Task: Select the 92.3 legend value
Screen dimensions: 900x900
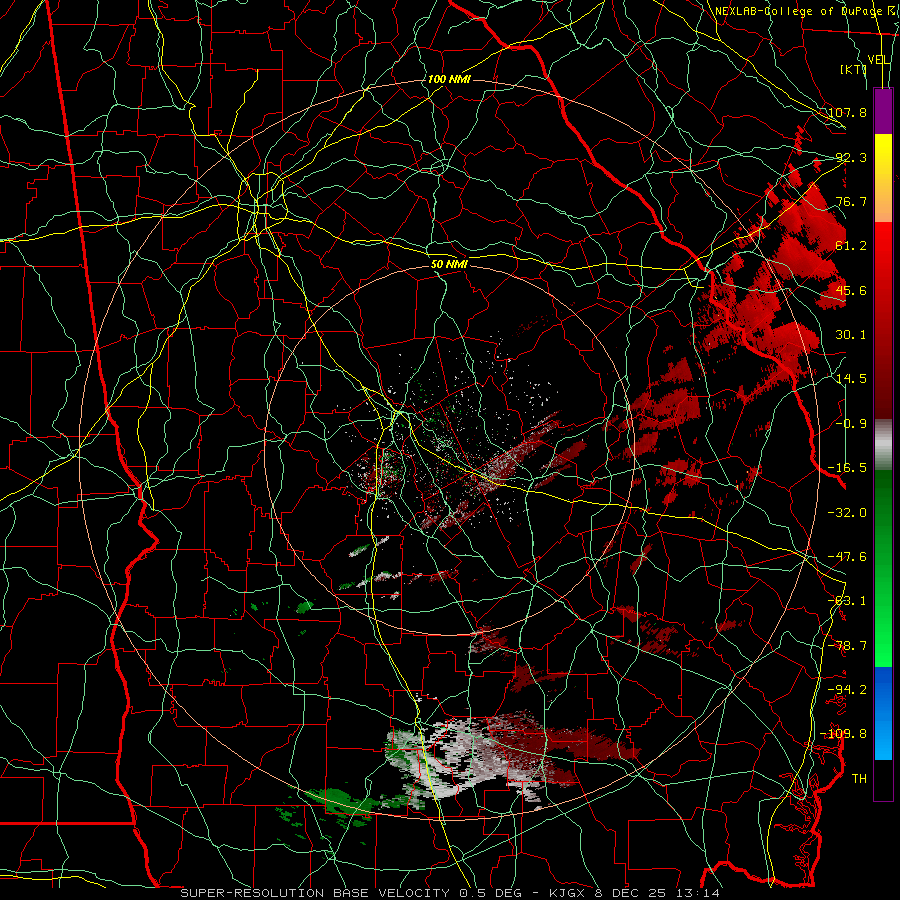Action: pyautogui.click(x=851, y=157)
